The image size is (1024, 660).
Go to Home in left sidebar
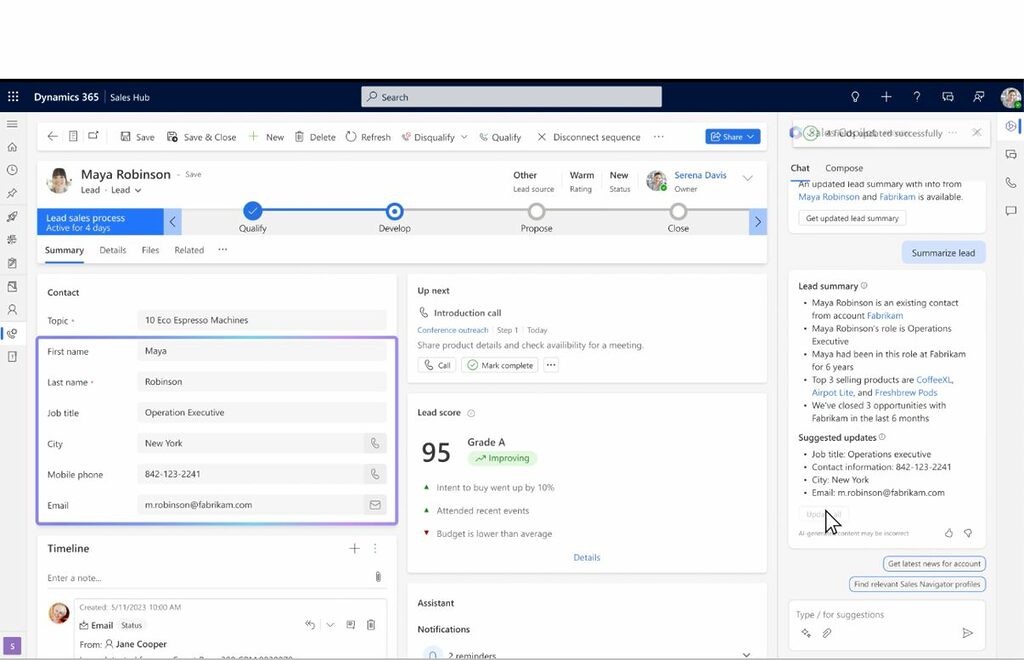[12, 147]
